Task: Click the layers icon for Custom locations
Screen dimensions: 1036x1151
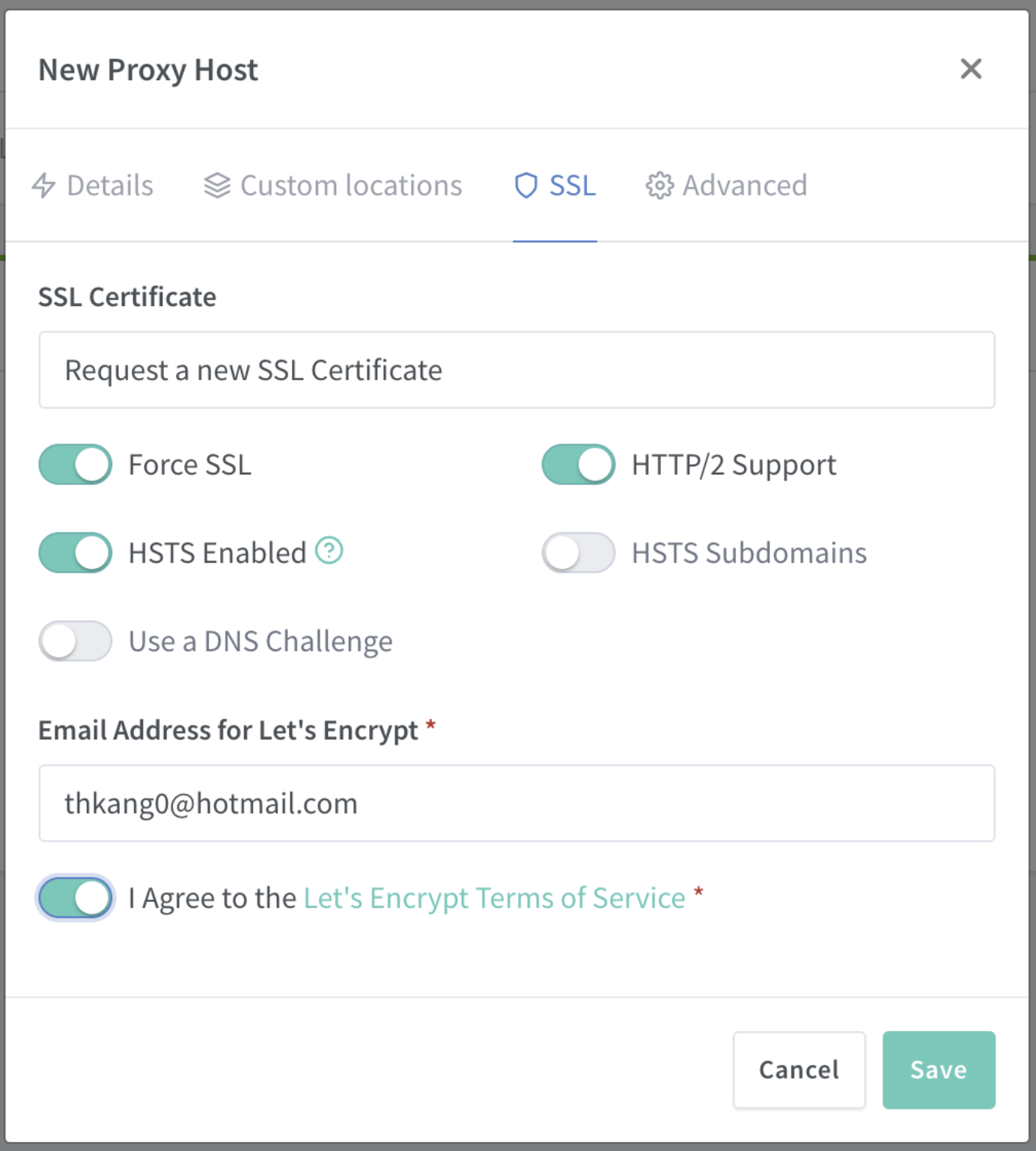Action: pos(217,185)
